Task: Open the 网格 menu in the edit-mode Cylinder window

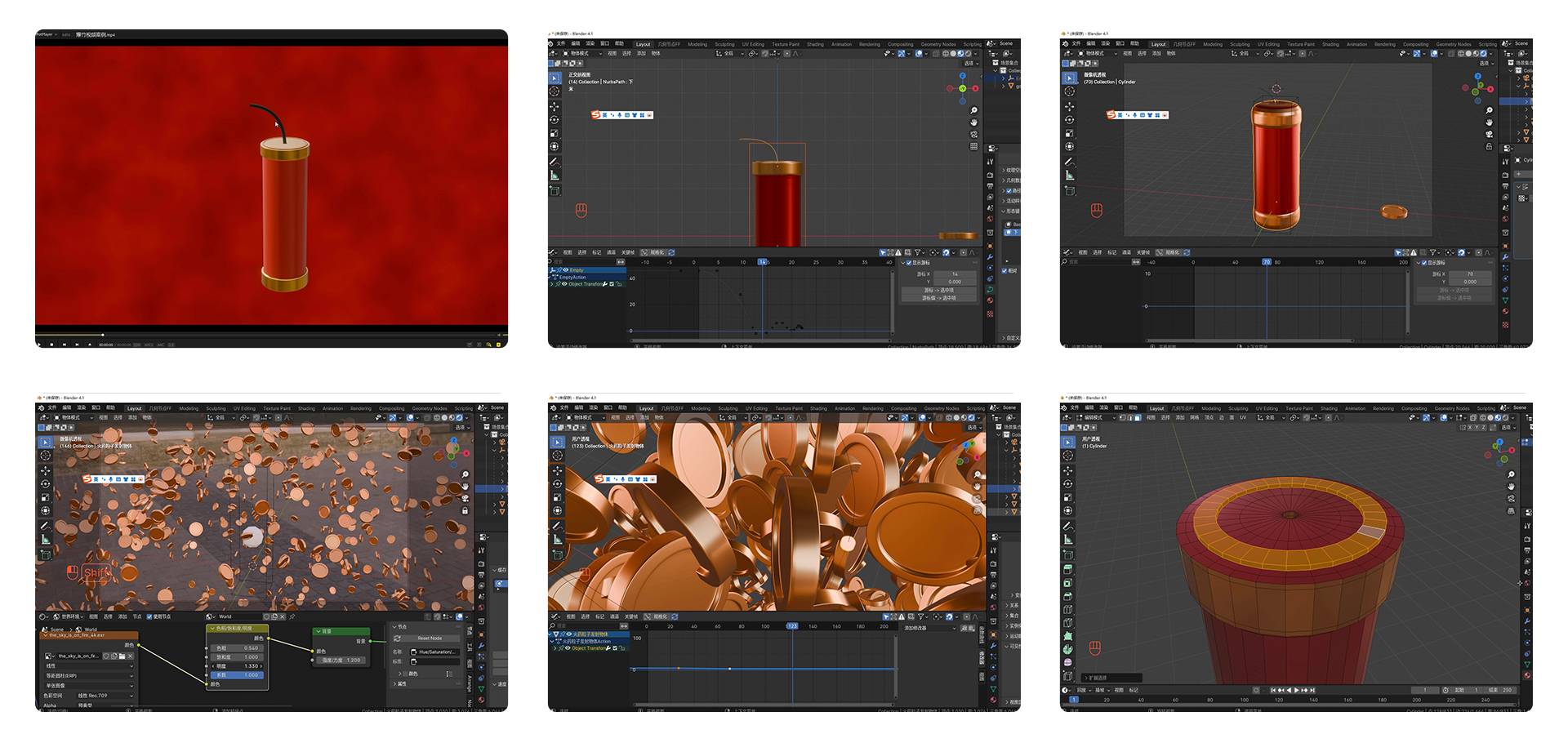Action: (1195, 417)
